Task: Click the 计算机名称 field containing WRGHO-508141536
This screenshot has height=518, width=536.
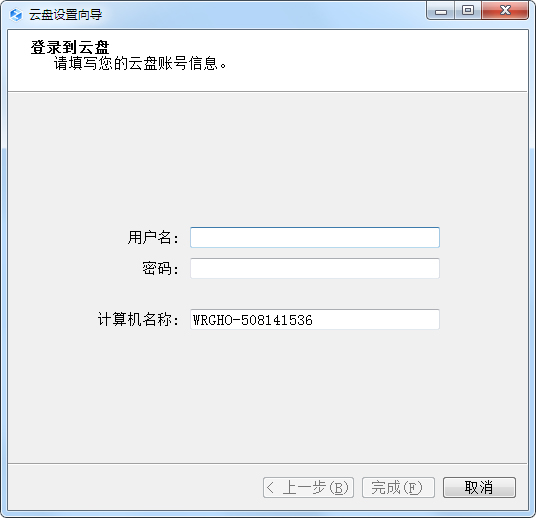Action: 315,320
